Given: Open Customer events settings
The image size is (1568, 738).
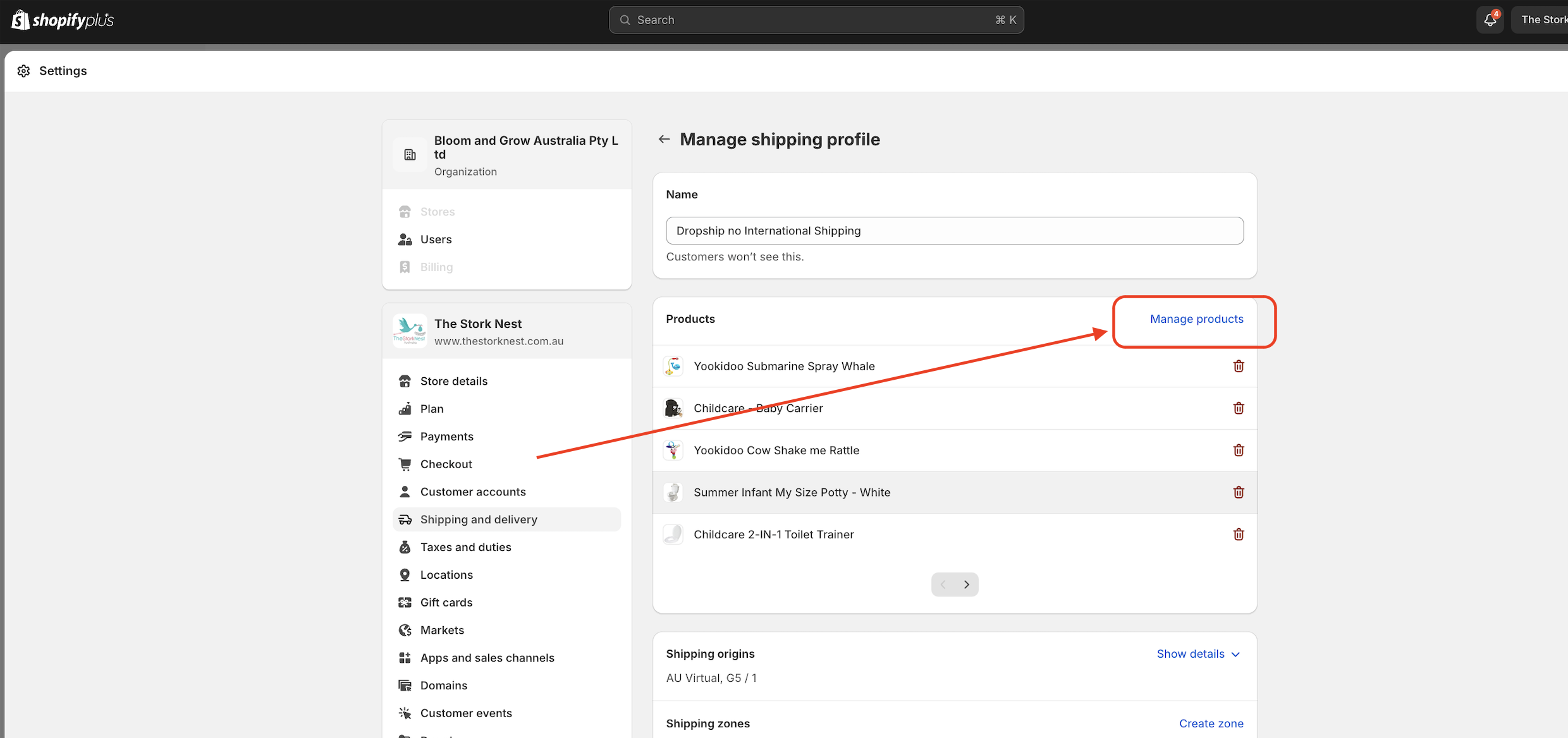Looking at the screenshot, I should 507,713.
